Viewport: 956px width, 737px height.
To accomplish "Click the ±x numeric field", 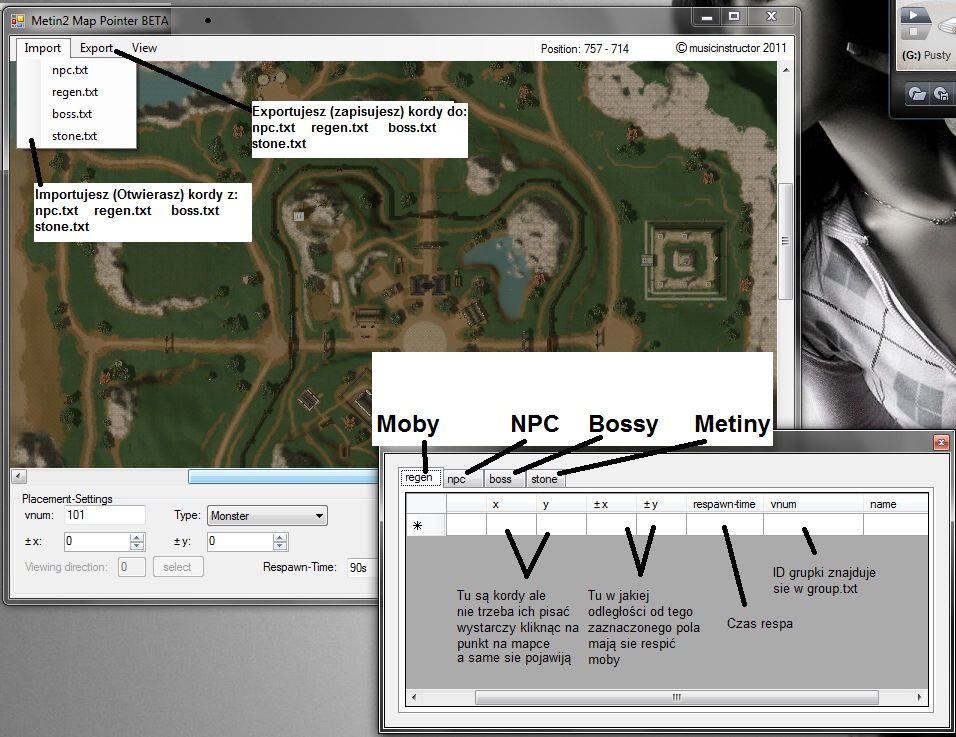I will point(98,541).
